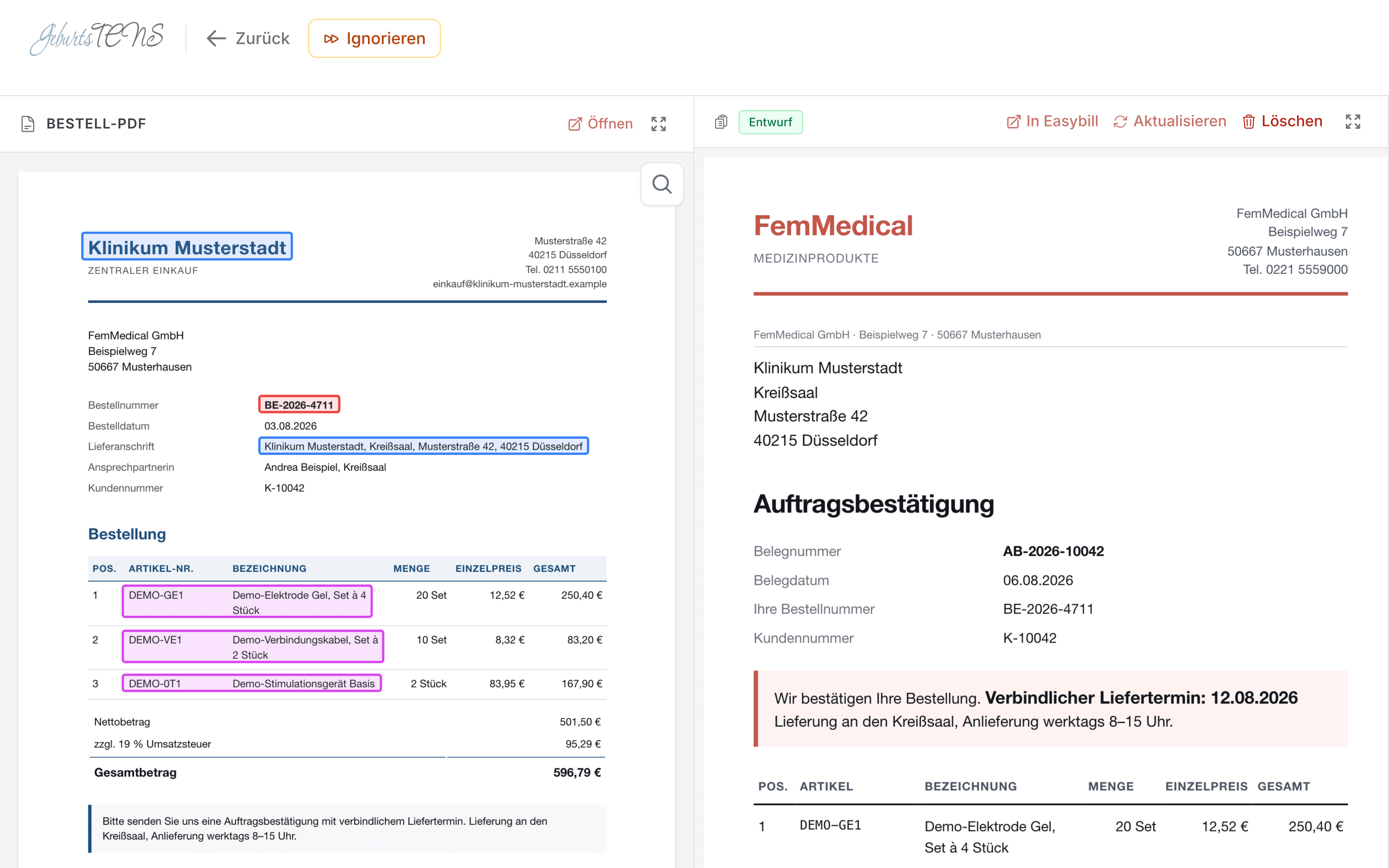
Task: Delete the draft with Löschen
Action: 1282,121
